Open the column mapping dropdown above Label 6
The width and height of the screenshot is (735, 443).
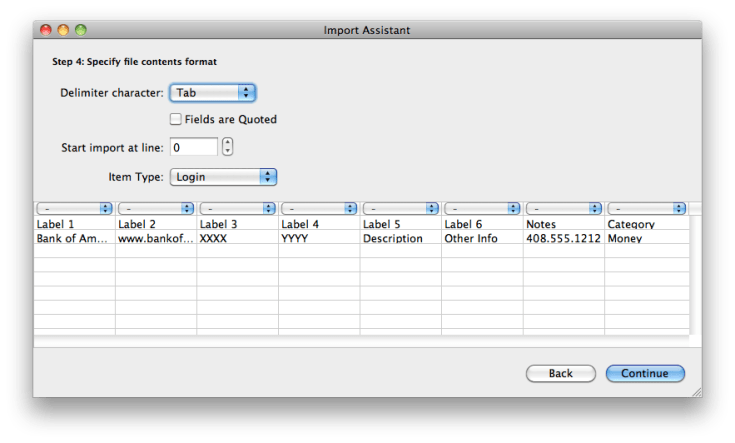[x=482, y=208]
